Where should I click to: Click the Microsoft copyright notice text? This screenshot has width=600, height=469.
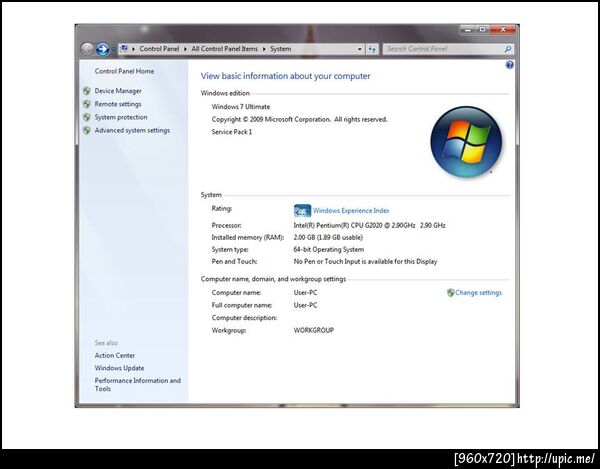[x=300, y=119]
